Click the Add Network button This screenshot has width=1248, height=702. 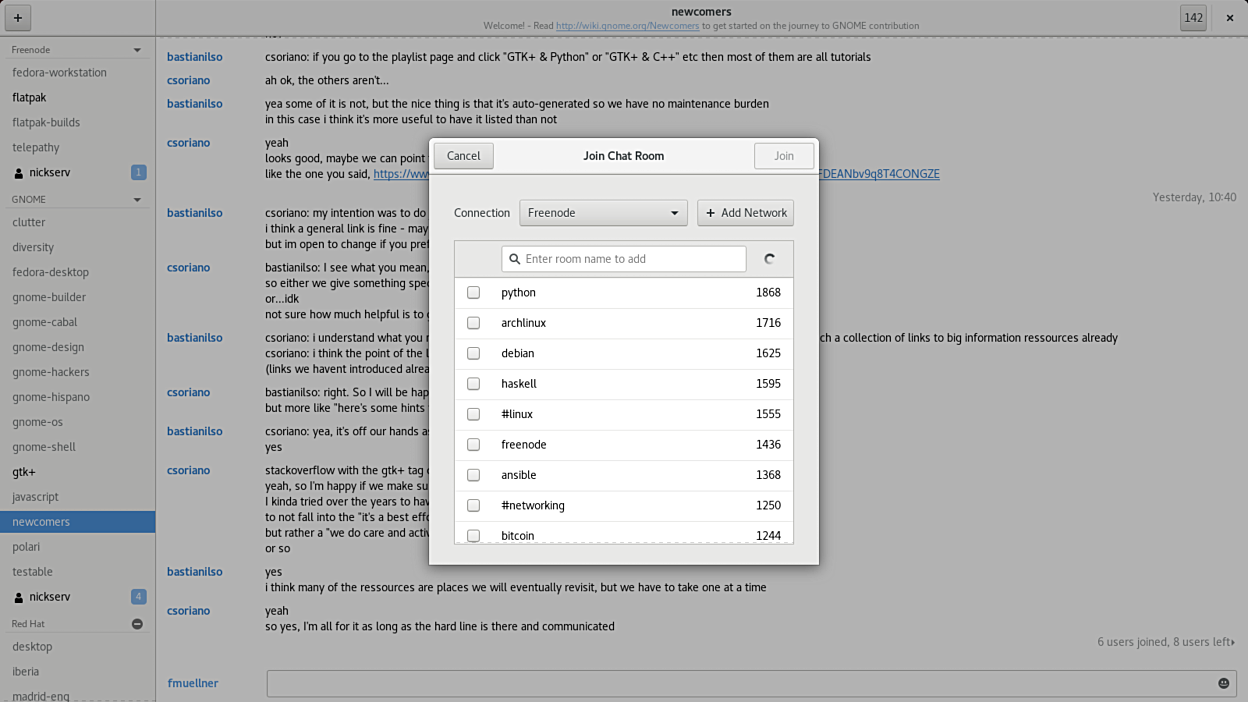[x=745, y=213]
